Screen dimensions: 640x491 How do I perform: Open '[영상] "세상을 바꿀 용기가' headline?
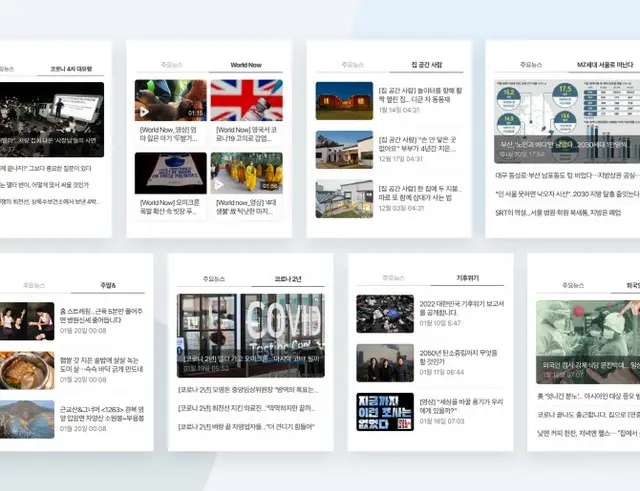pyautogui.click(x=461, y=406)
